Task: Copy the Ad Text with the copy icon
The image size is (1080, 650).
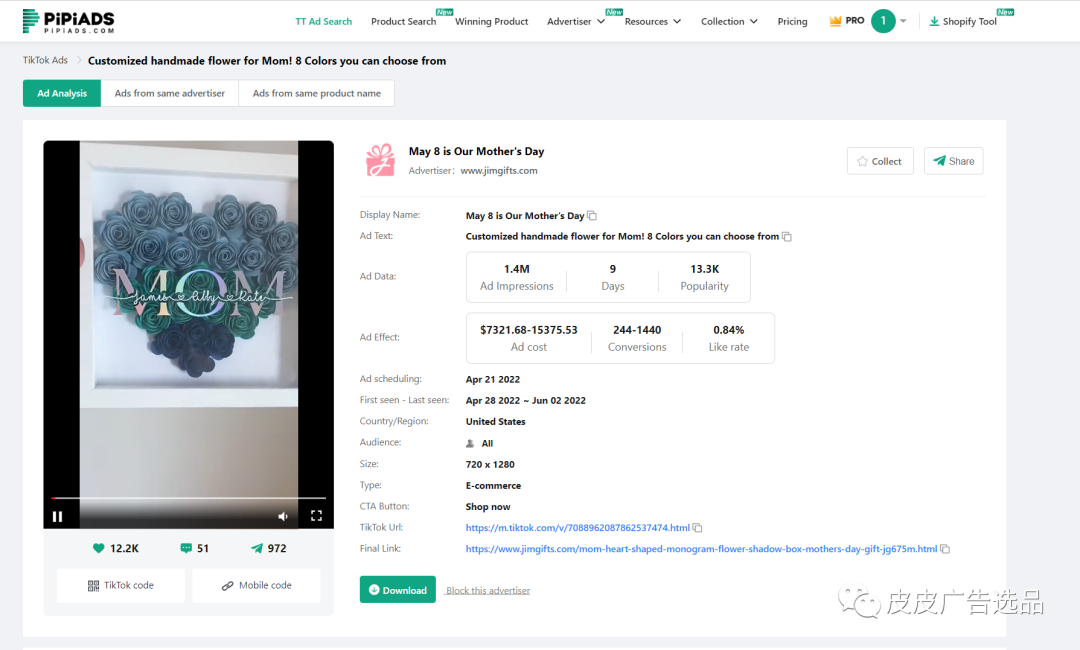Action: (x=787, y=237)
